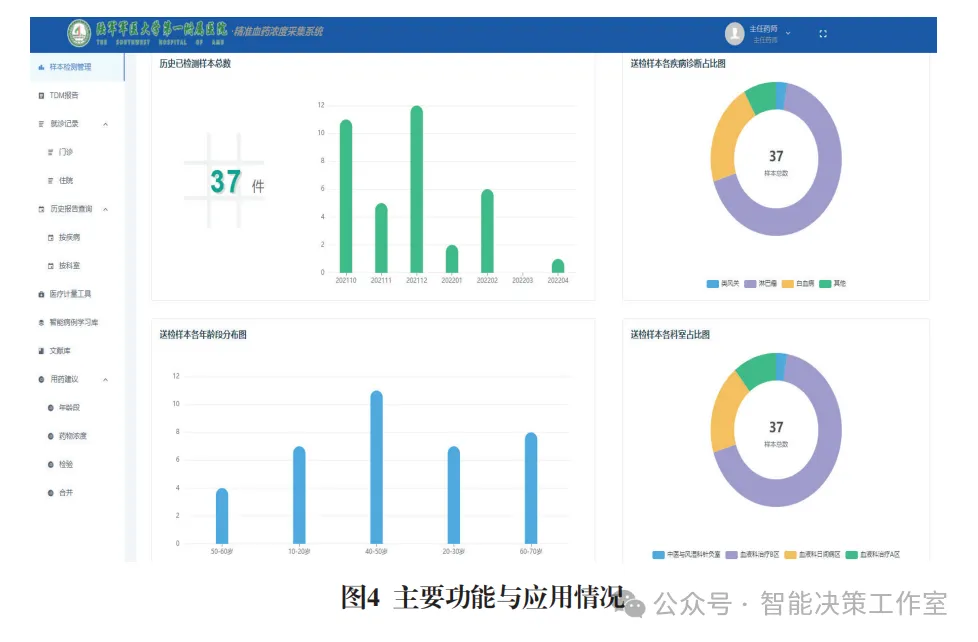The image size is (978, 642).
Task: Click the calendar icon beside 按疾病
Action: coord(51,238)
